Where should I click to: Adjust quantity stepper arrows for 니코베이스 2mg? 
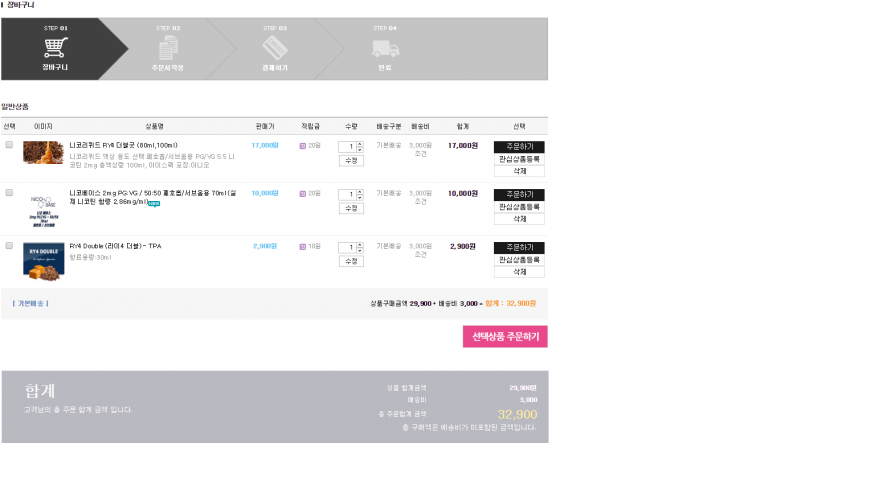pyautogui.click(x=360, y=194)
